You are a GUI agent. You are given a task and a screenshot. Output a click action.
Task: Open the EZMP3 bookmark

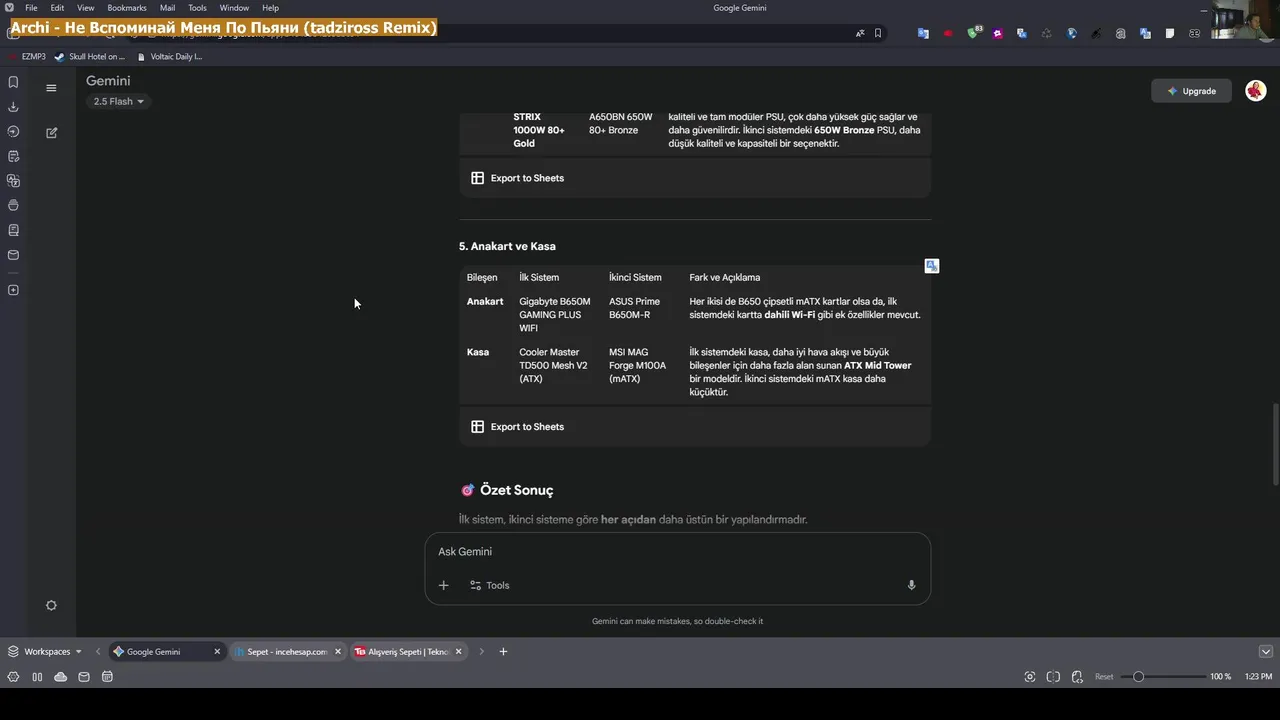[28, 57]
